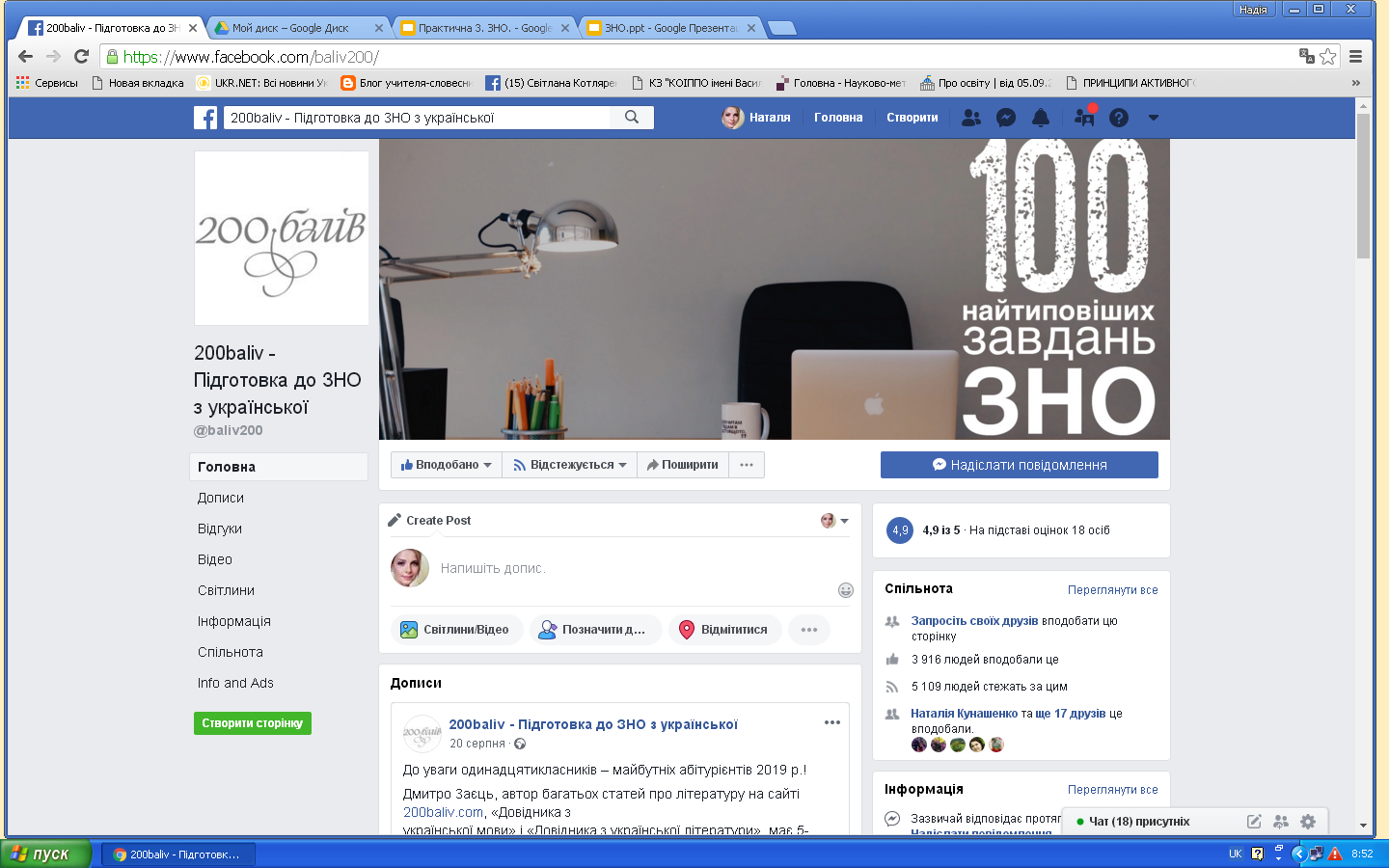
Task: Open Windows пуск start button
Action: [x=44, y=854]
